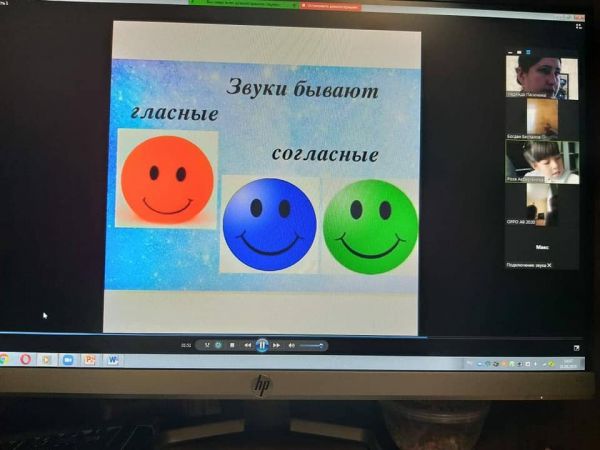Open Opera browser from the taskbar
600x450 pixels.
coord(26,359)
